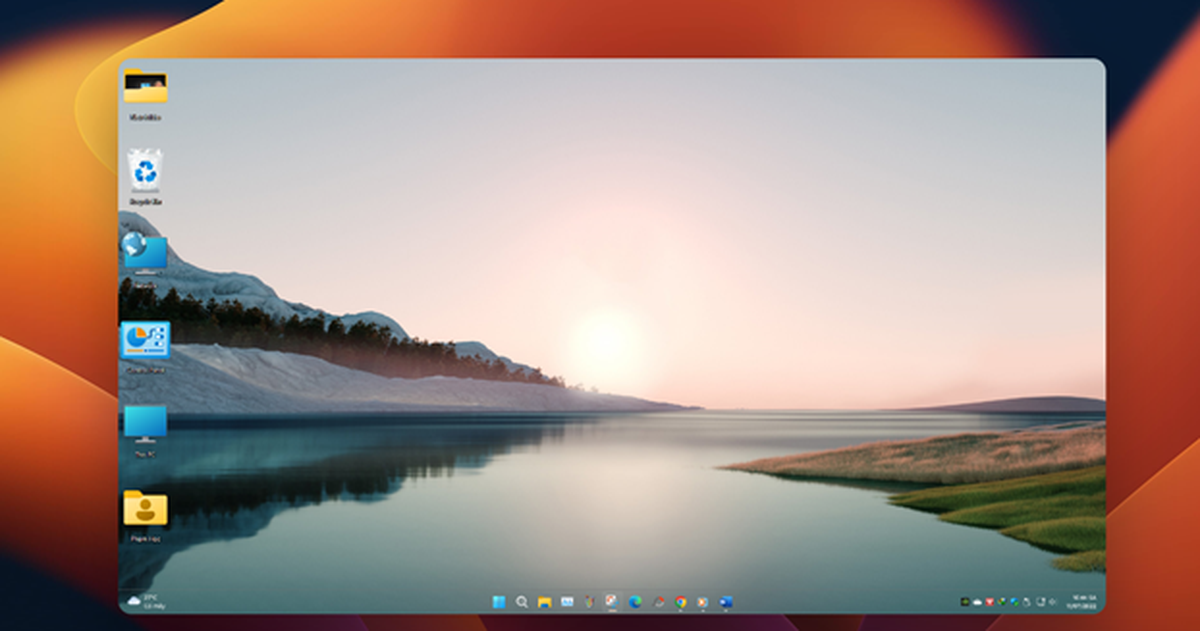
Task: Open the Windows Start button
Action: pyautogui.click(x=499, y=602)
